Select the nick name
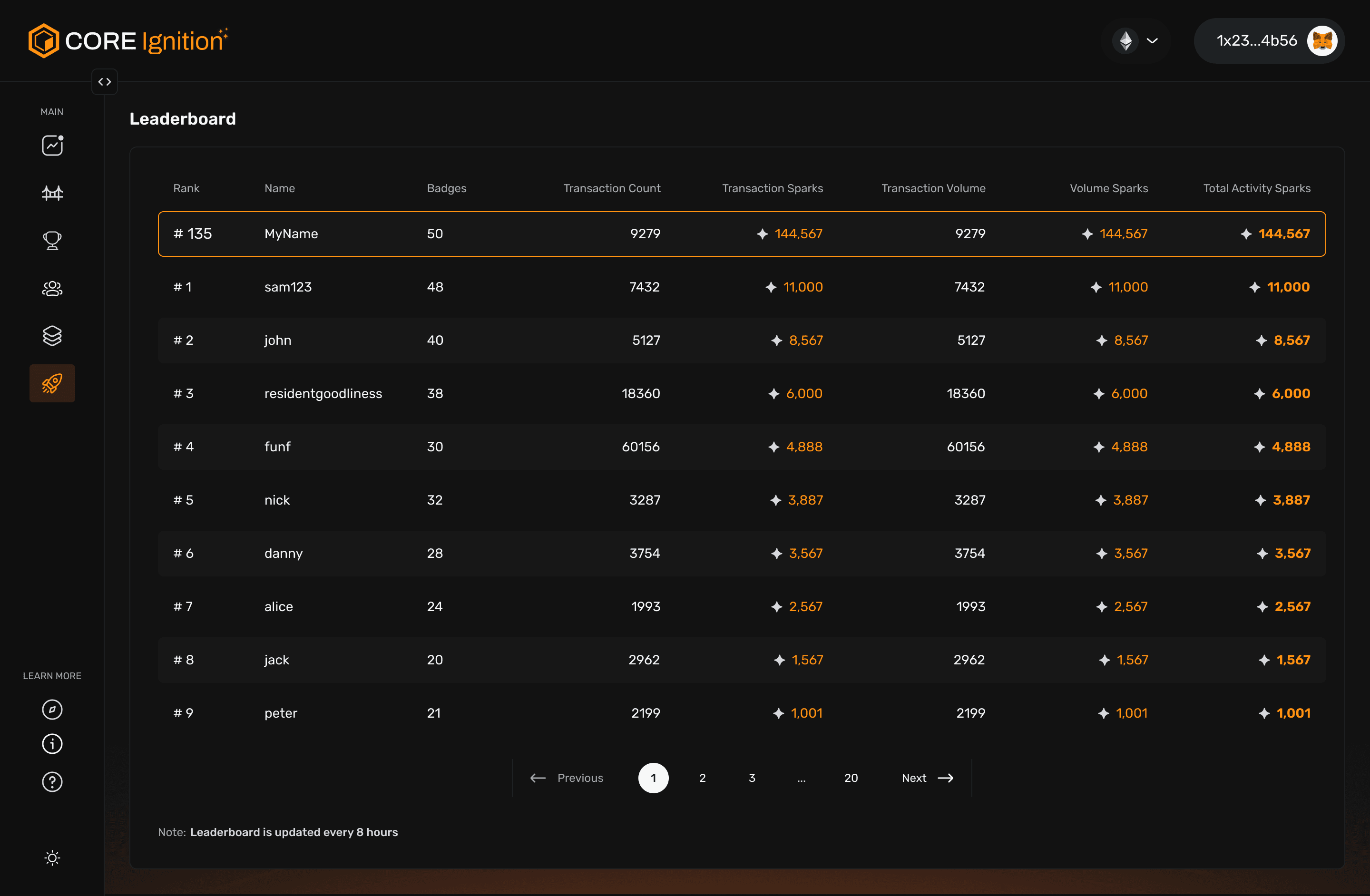The image size is (1370, 896). pyautogui.click(x=277, y=500)
